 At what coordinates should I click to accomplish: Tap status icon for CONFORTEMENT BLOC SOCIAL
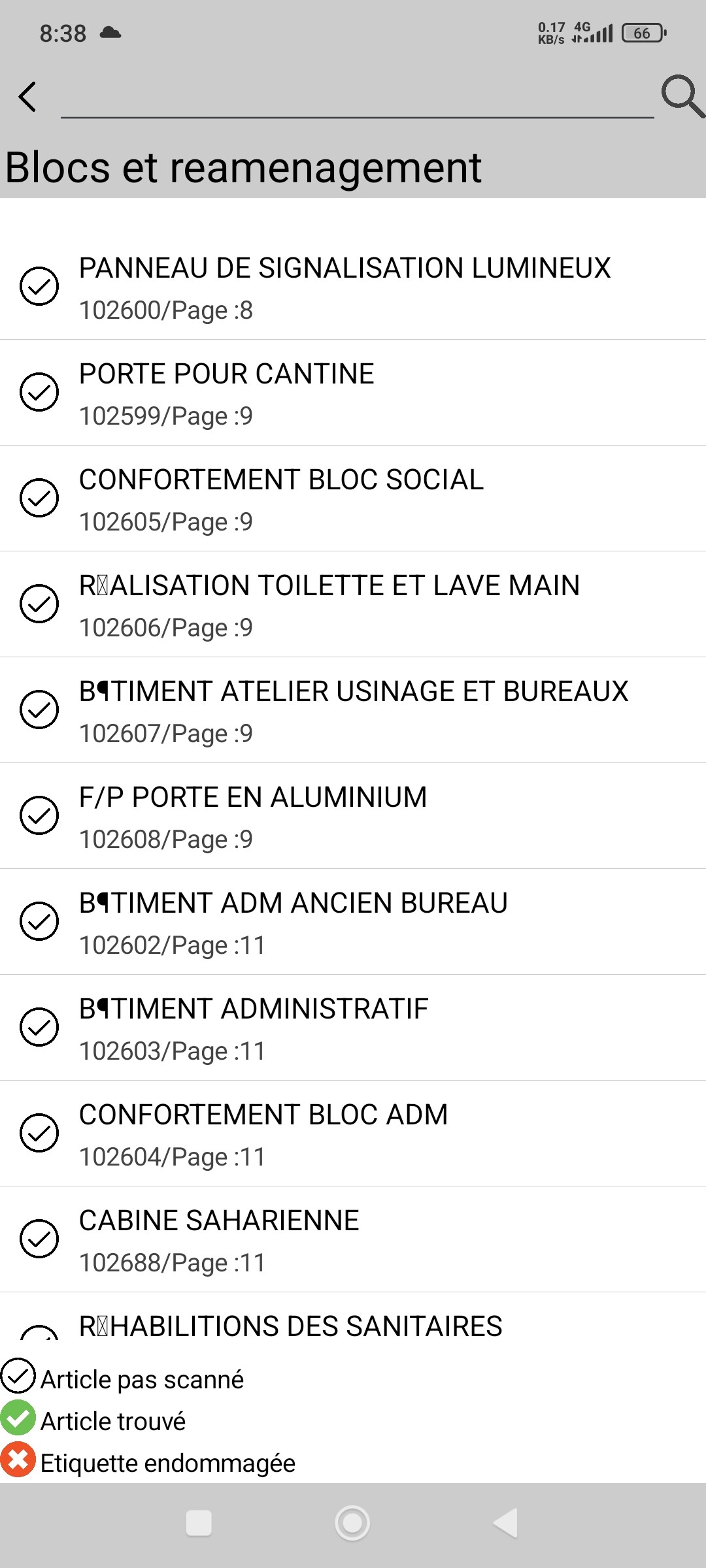tap(39, 498)
